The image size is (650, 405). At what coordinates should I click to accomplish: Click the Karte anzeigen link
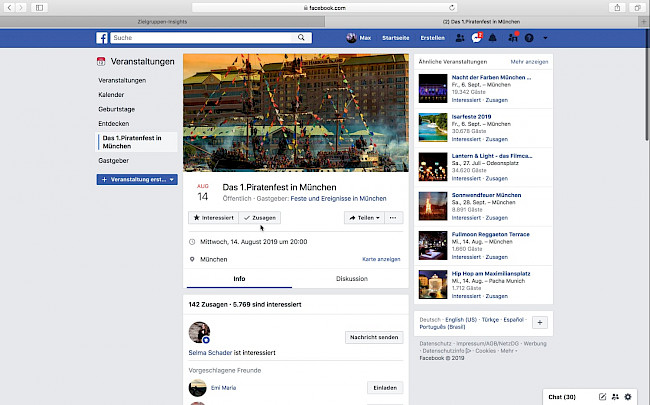coord(381,259)
